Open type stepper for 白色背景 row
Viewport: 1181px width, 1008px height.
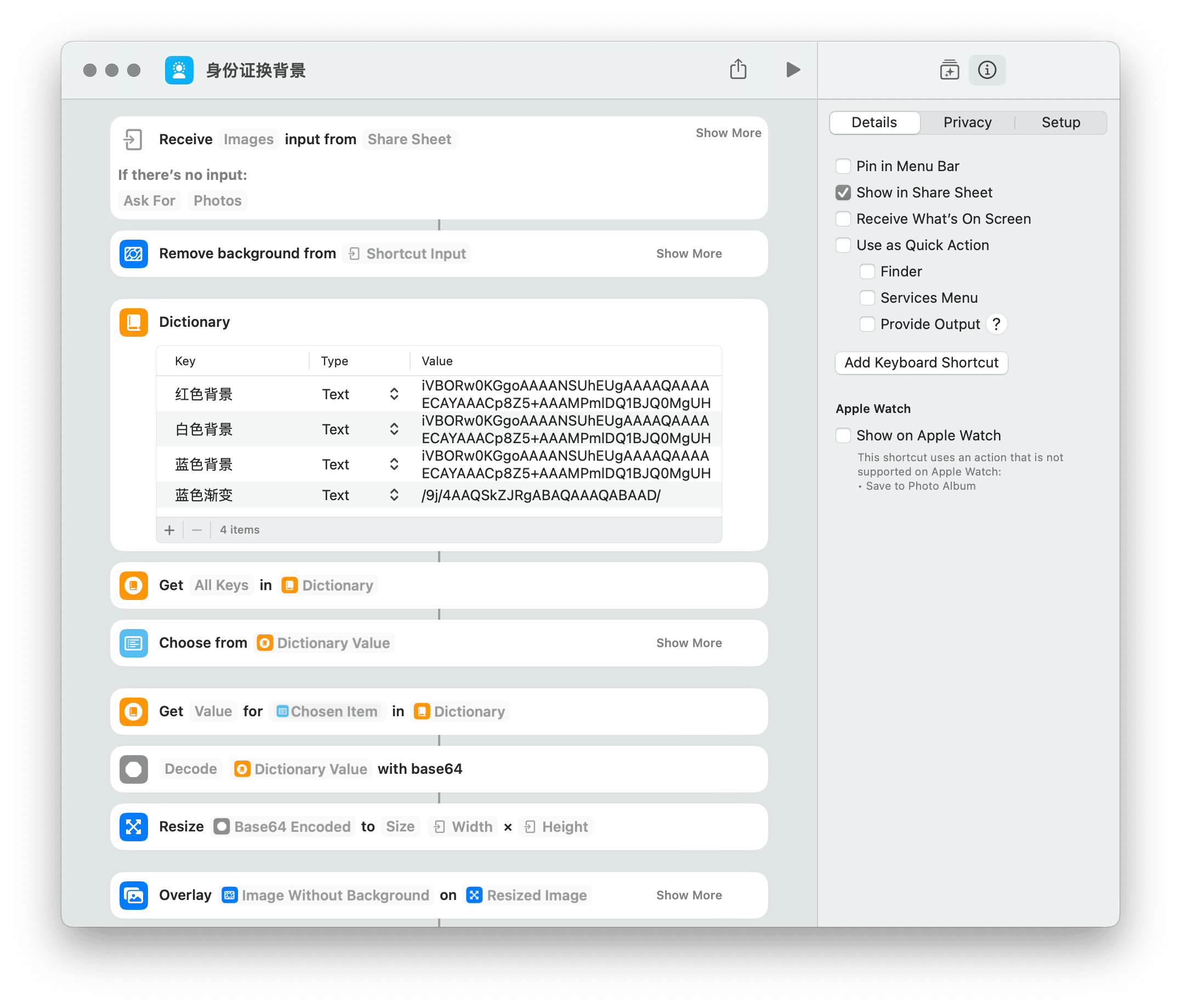[x=394, y=429]
